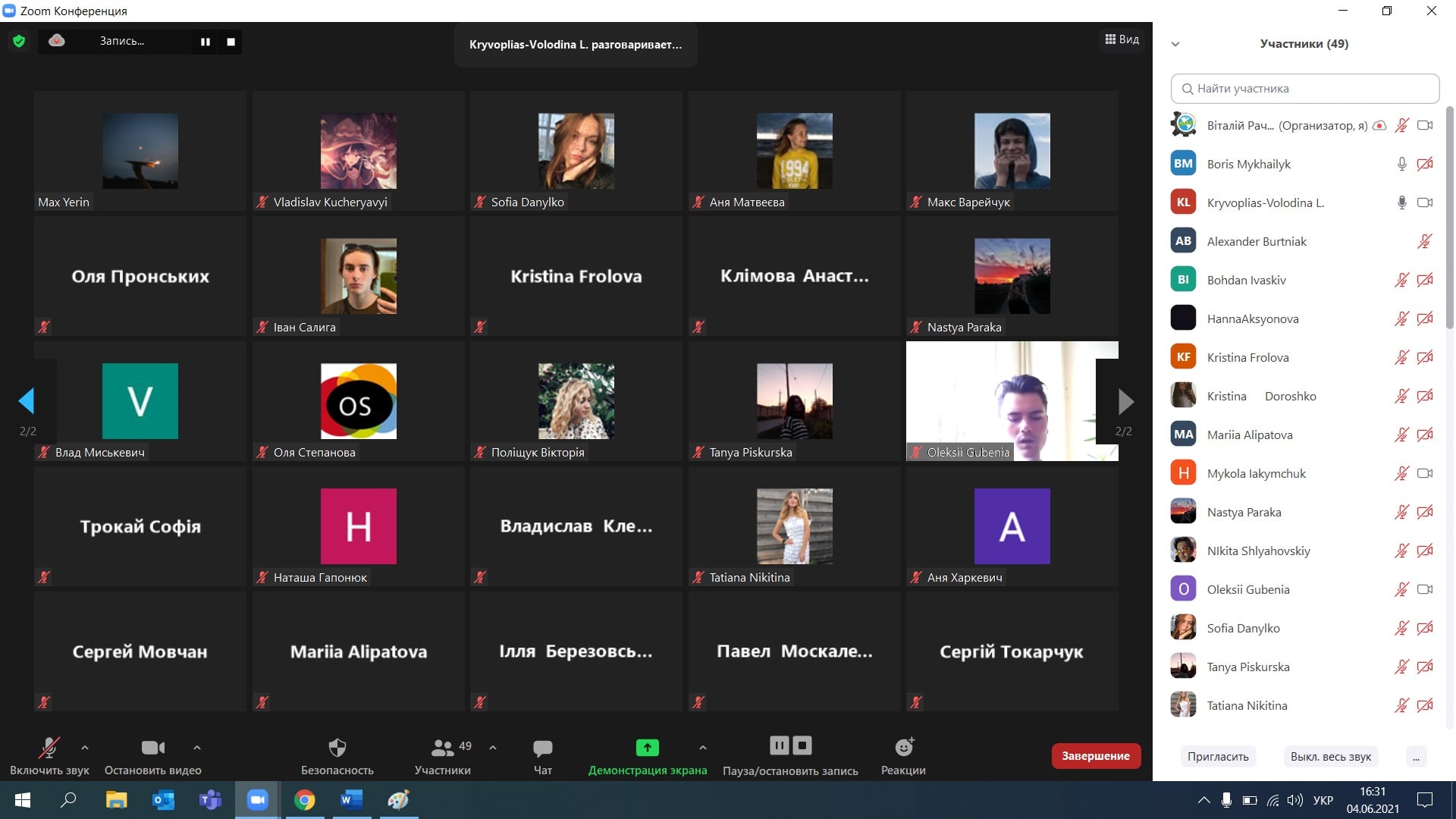1456x819 pixels.
Task: Click the Найти участника search field
Action: click(1304, 89)
